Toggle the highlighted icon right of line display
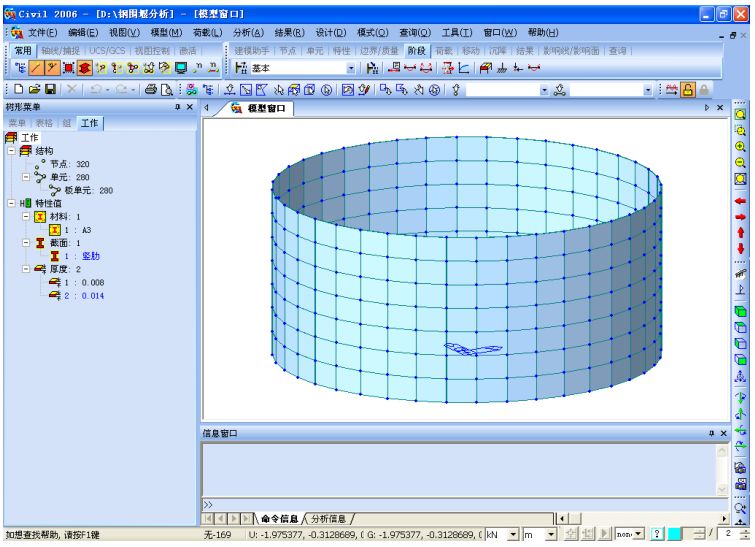The image size is (755, 547). click(52, 68)
